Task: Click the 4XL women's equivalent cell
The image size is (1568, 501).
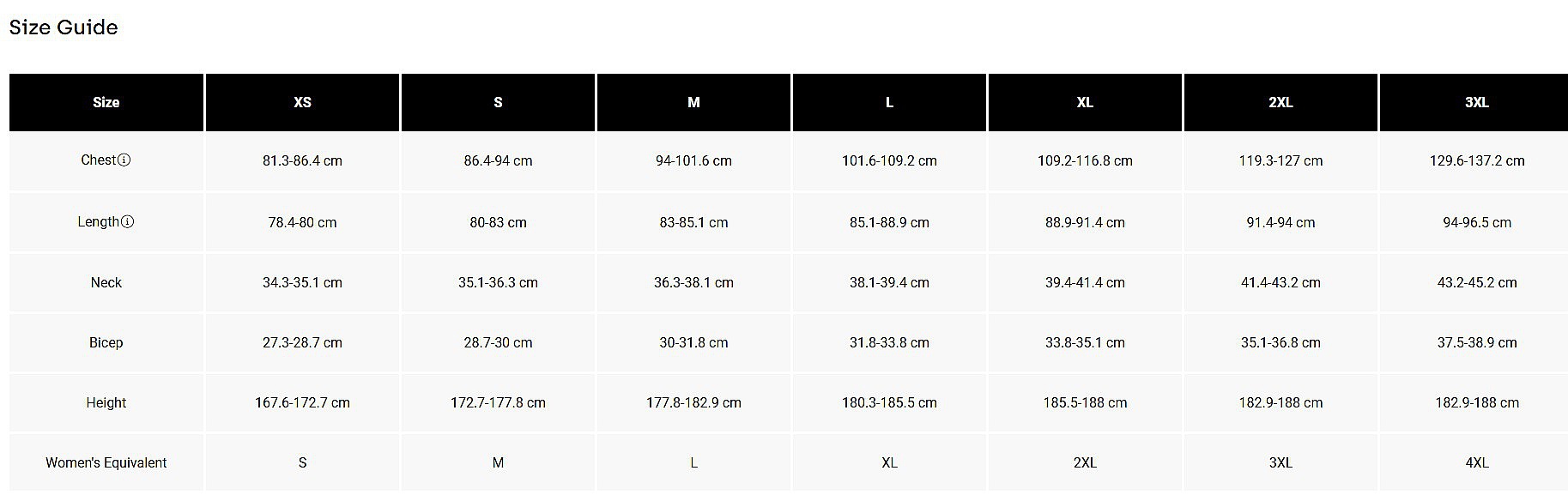Action: (1476, 463)
